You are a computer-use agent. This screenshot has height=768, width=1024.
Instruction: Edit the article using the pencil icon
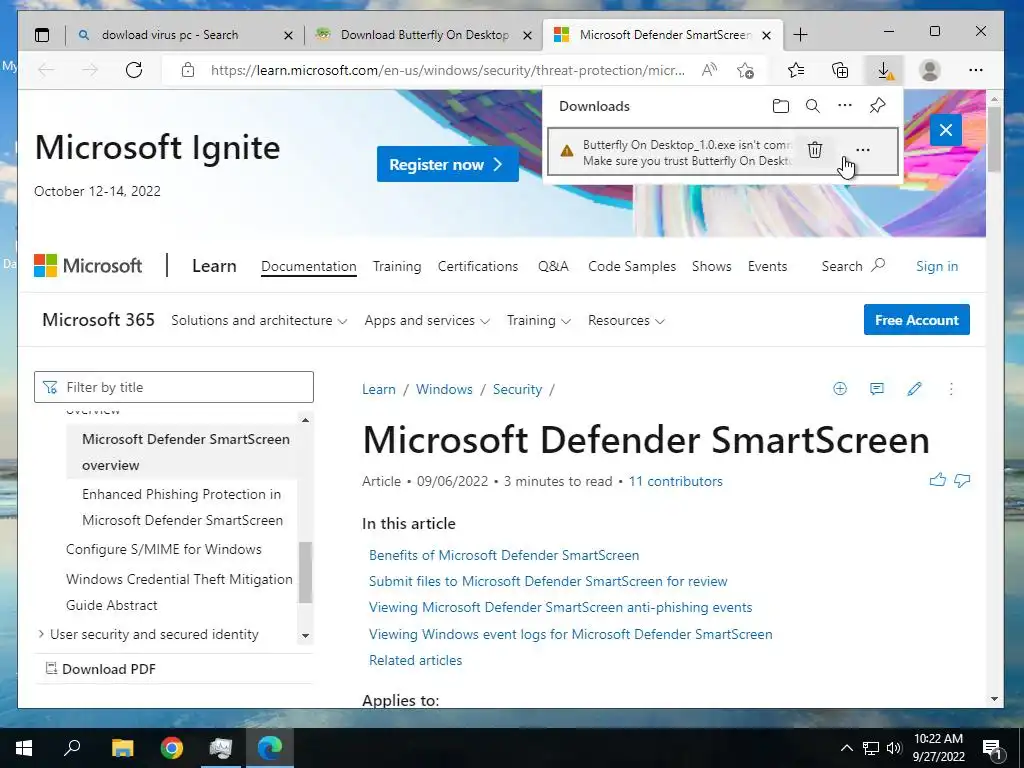pos(914,389)
